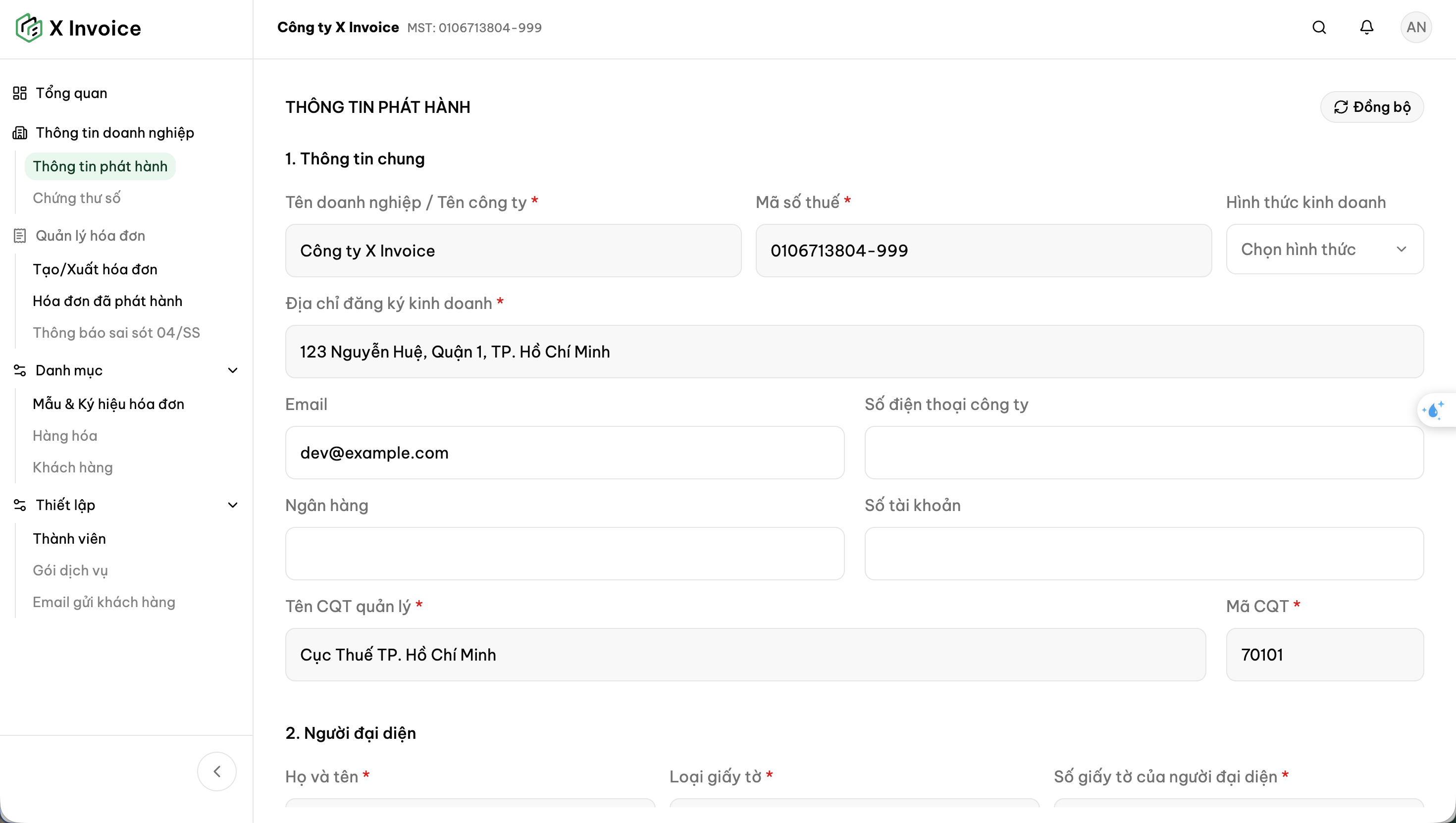Click the X Invoice logo
Image resolution: width=1456 pixels, height=823 pixels.
pos(79,28)
